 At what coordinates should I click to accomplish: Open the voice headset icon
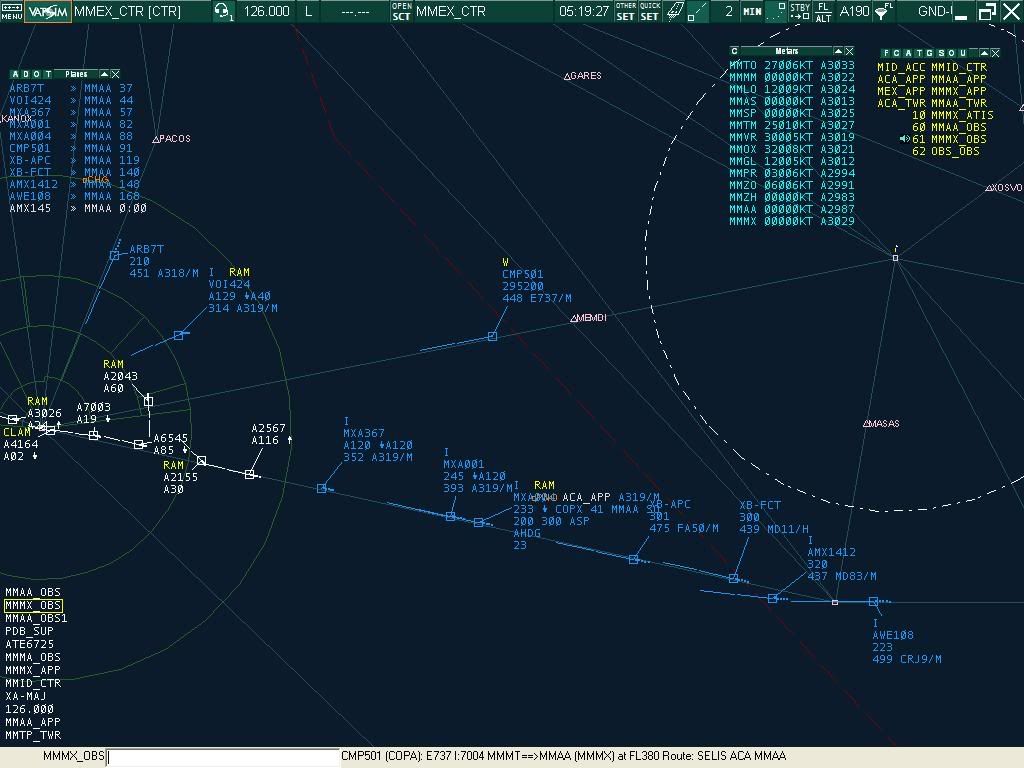pos(223,11)
